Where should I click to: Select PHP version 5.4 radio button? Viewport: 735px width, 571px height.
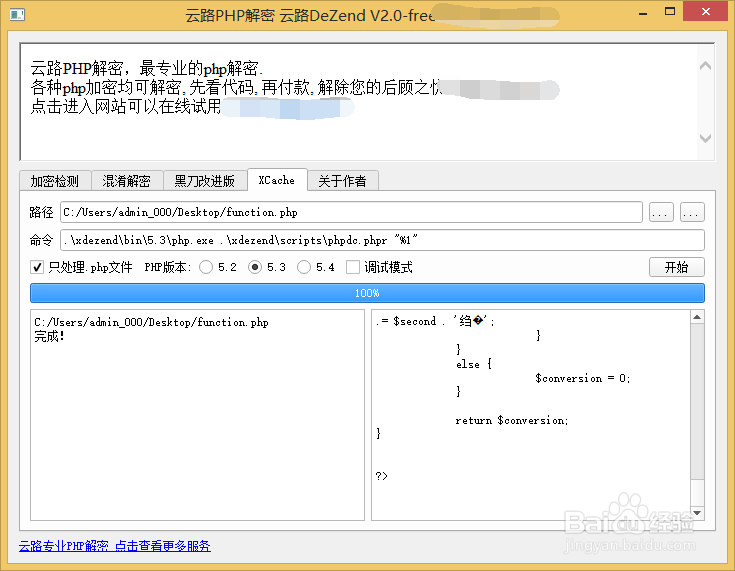[304, 267]
